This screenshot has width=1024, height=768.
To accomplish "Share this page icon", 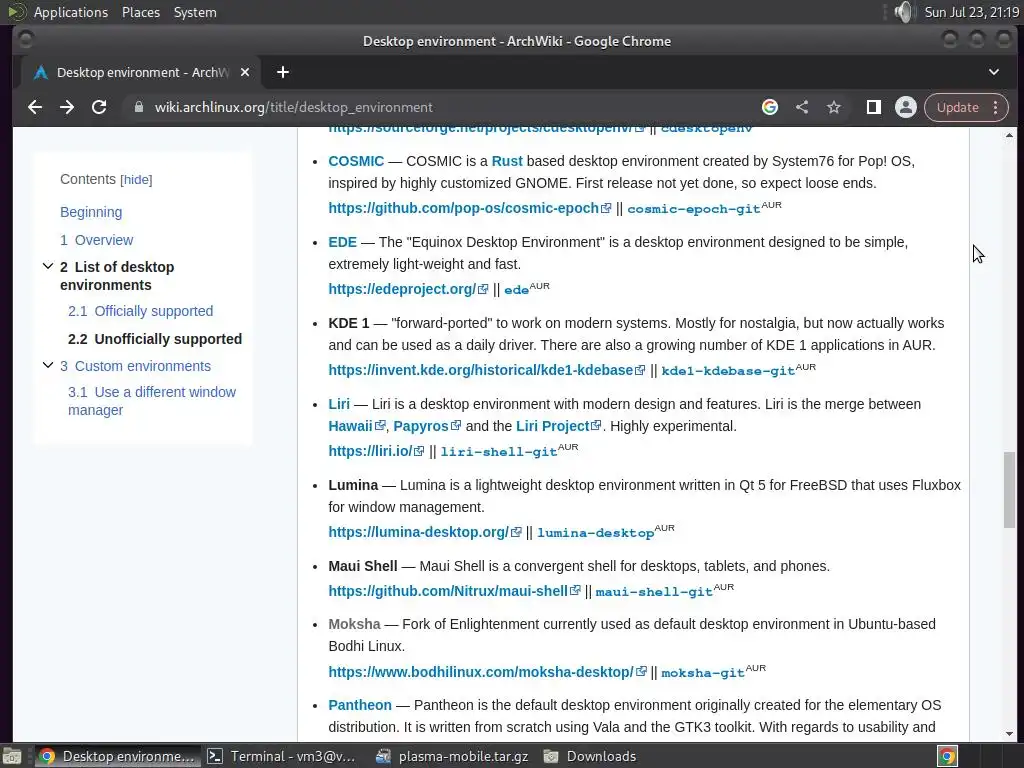I will point(802,107).
